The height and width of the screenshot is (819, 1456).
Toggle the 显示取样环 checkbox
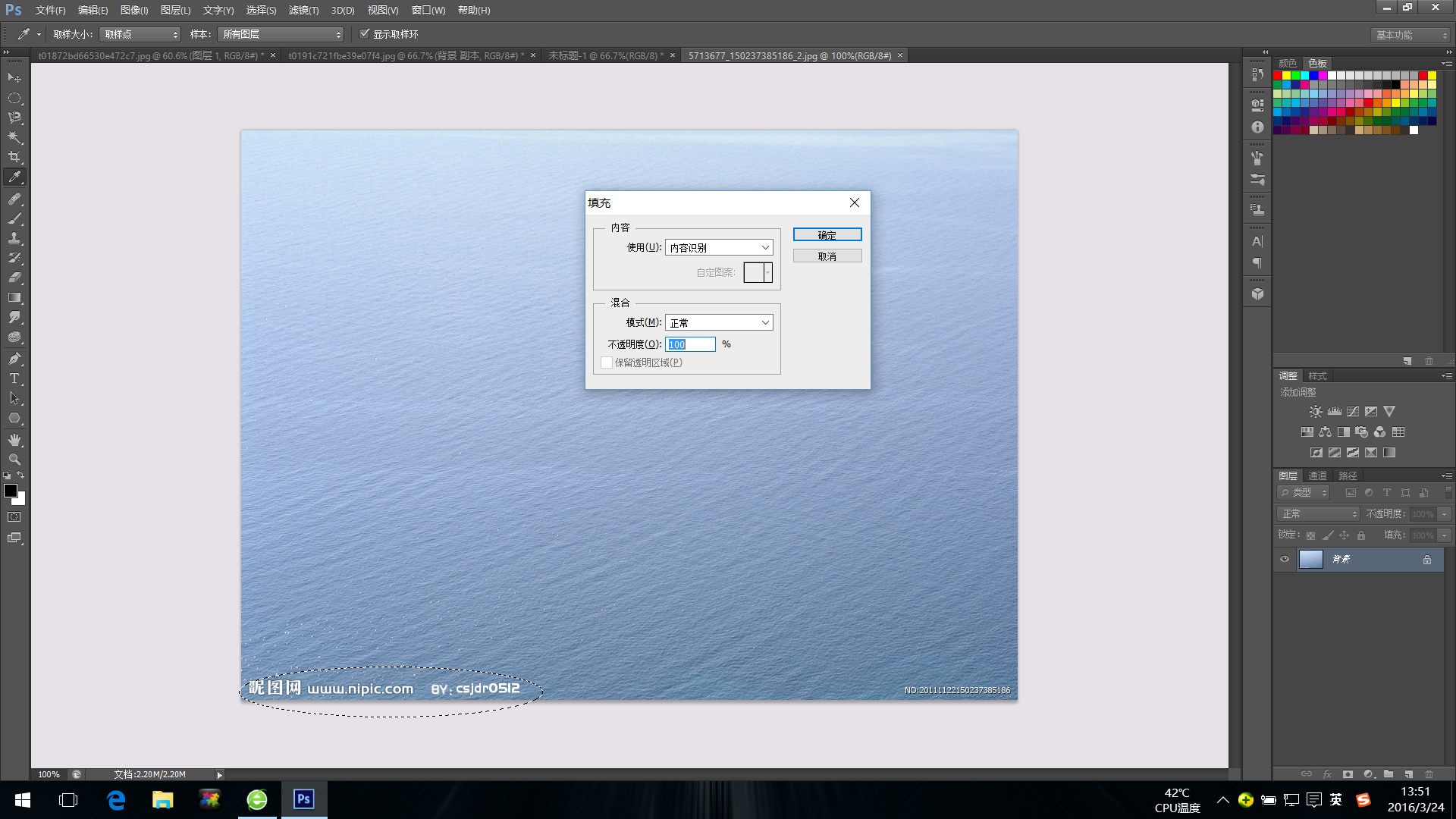click(x=365, y=34)
